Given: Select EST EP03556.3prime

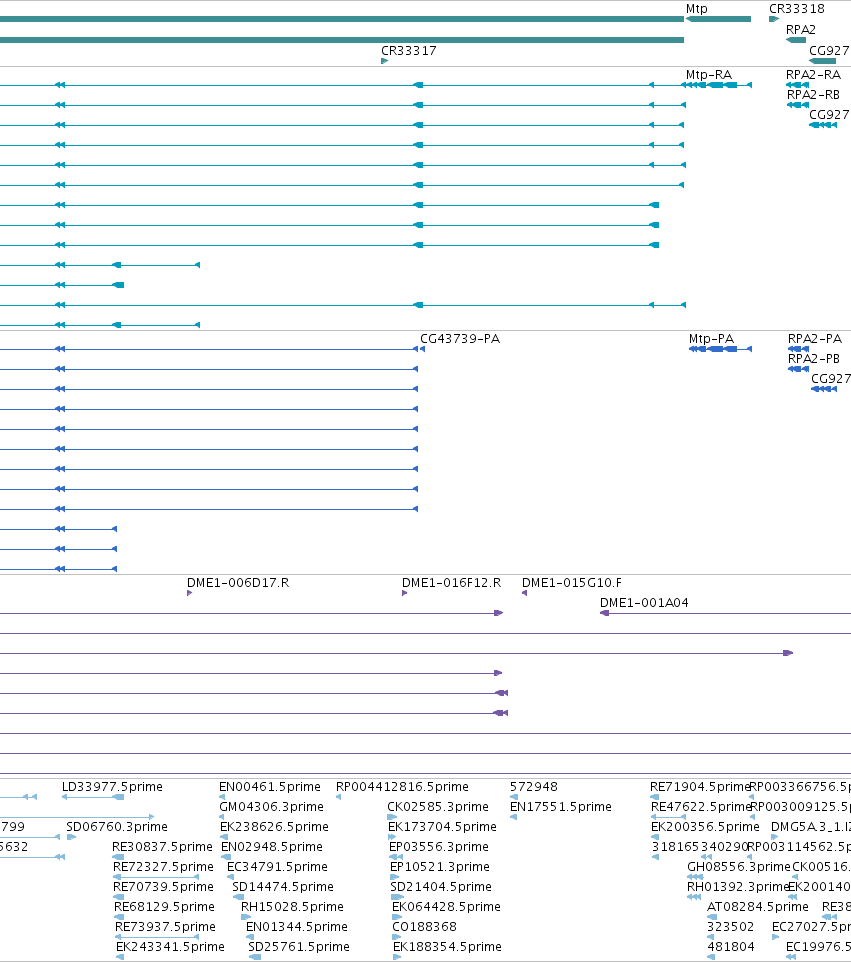Looking at the screenshot, I should tap(439, 847).
